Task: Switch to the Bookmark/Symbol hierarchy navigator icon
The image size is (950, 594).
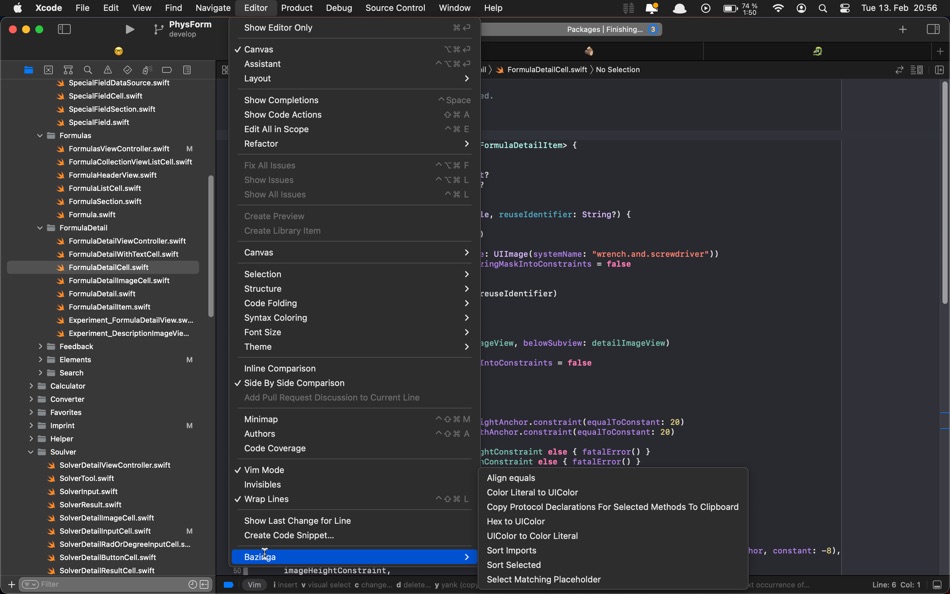Action: [x=68, y=70]
